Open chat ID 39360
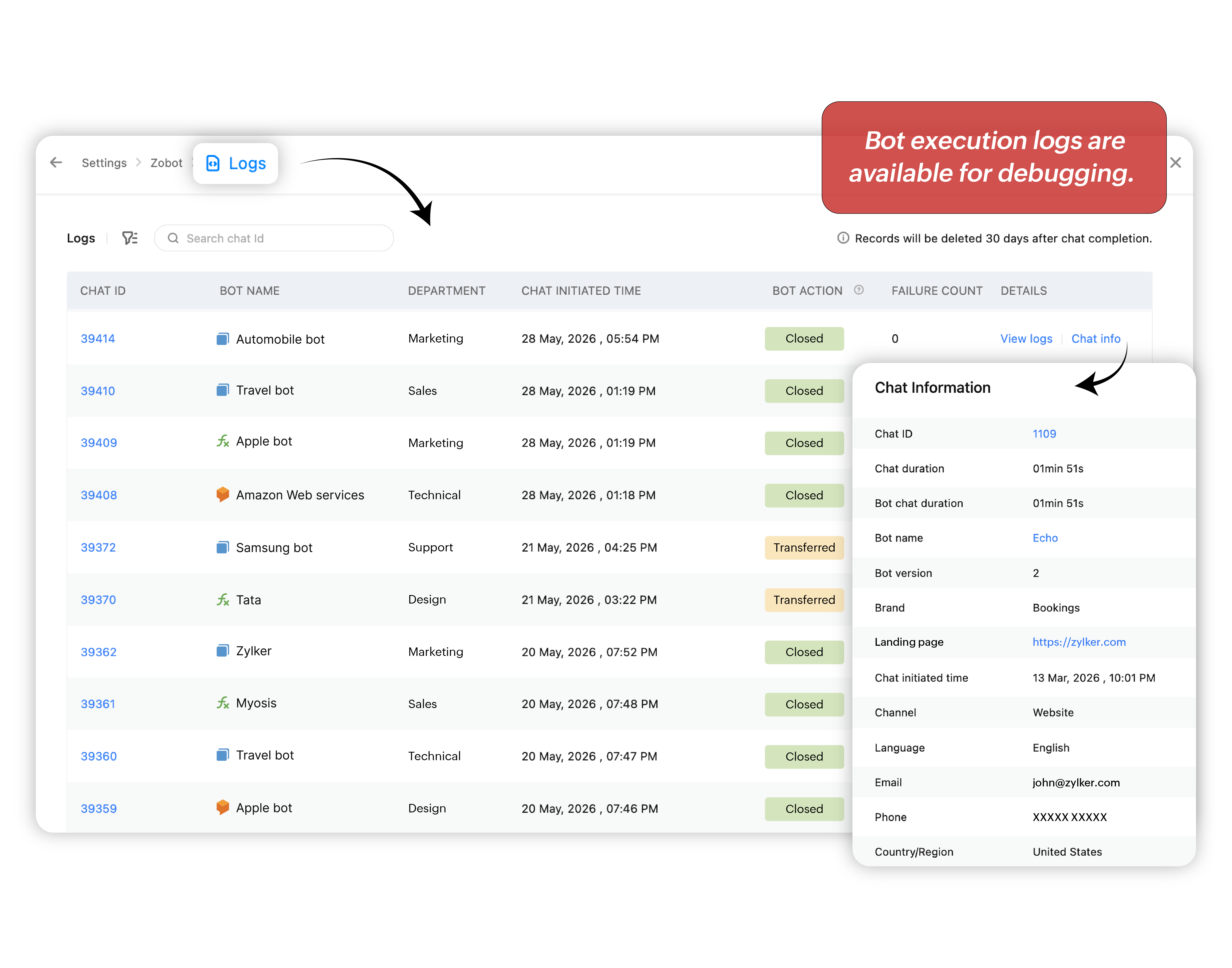Image resolution: width=1232 pixels, height=968 pixels. pos(99,756)
